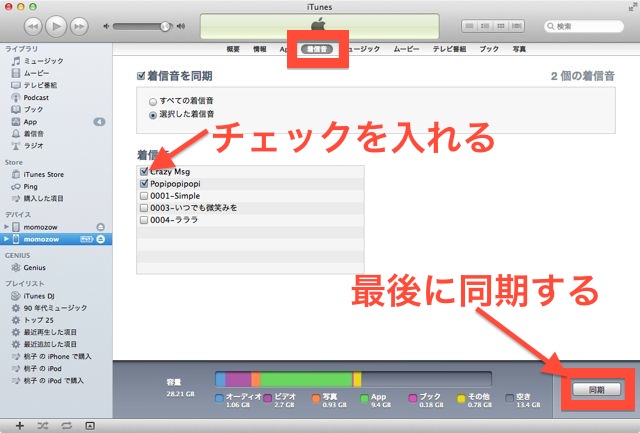
Task: Skip to previous track
Action: click(x=33, y=27)
